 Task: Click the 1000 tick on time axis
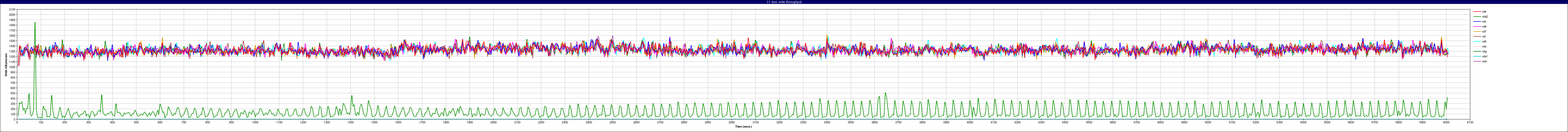255,122
